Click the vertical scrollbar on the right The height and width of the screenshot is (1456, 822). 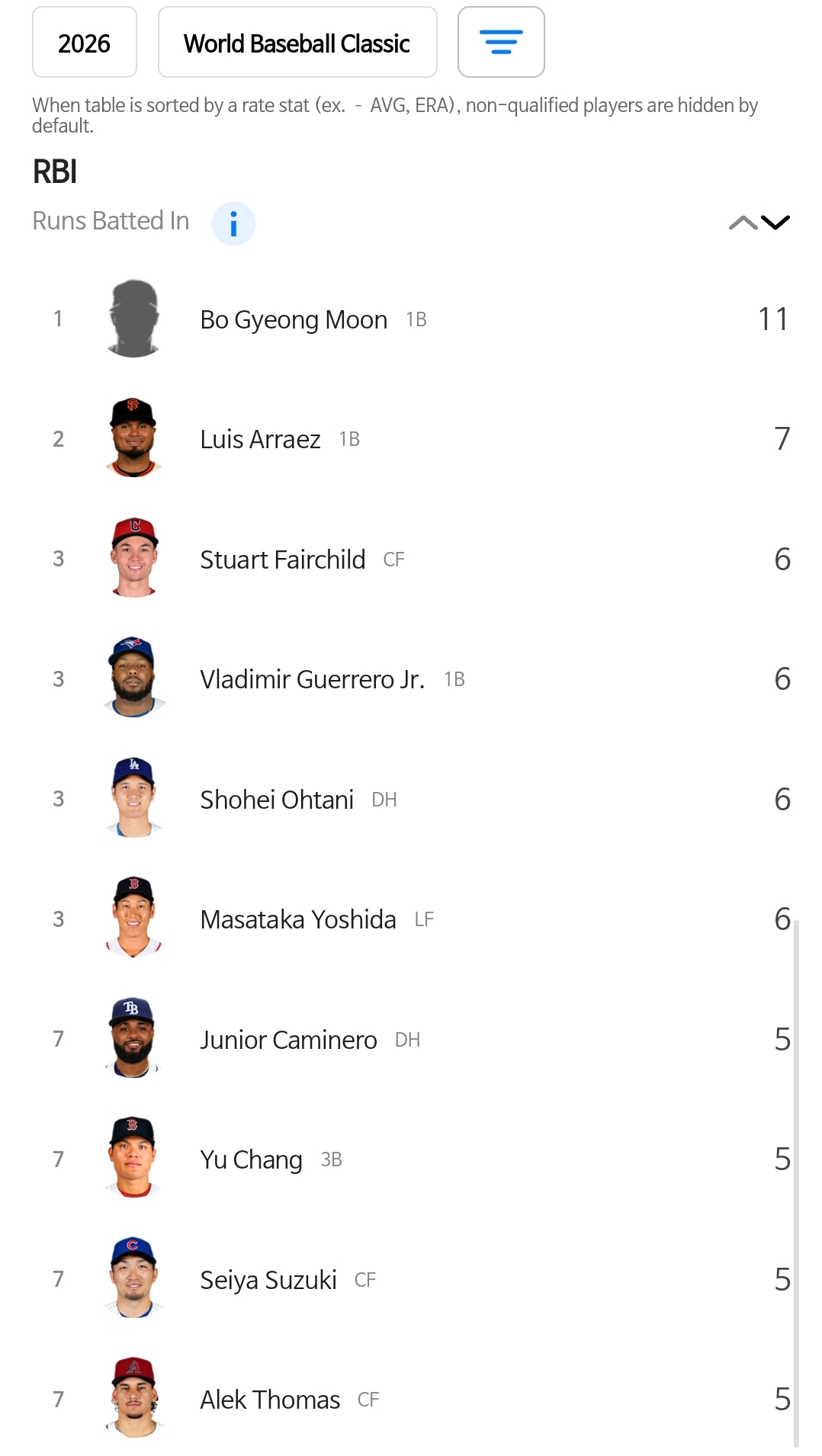(796, 1182)
